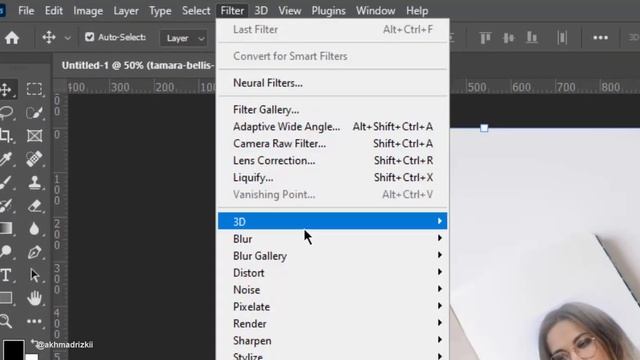Viewport: 640px width, 360px height.
Task: Select the Lasso tool
Action: (x=7, y=112)
